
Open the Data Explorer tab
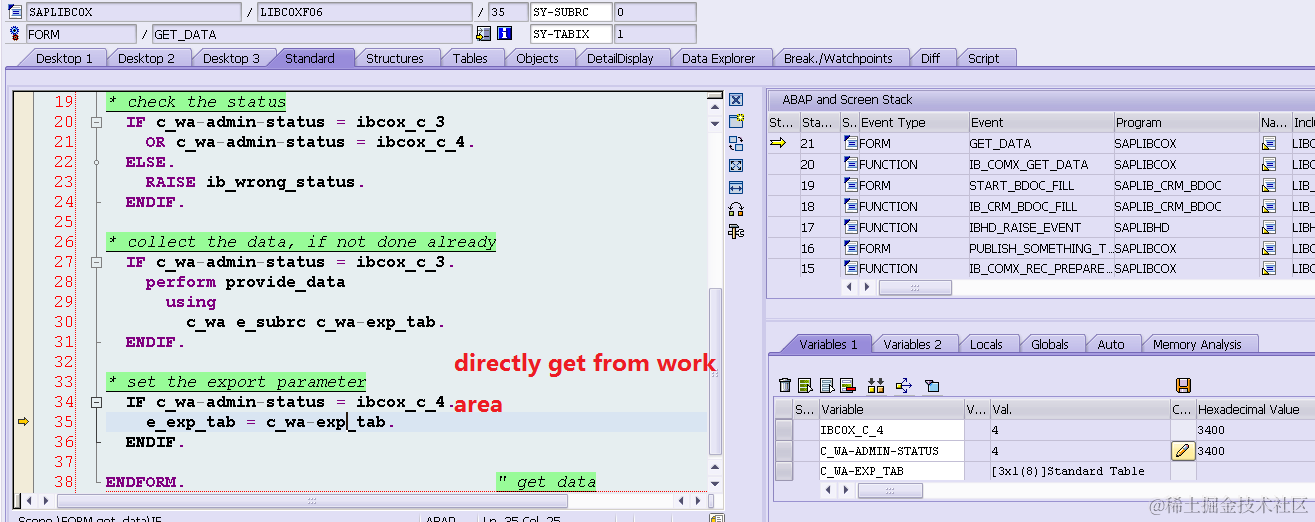(x=719, y=58)
